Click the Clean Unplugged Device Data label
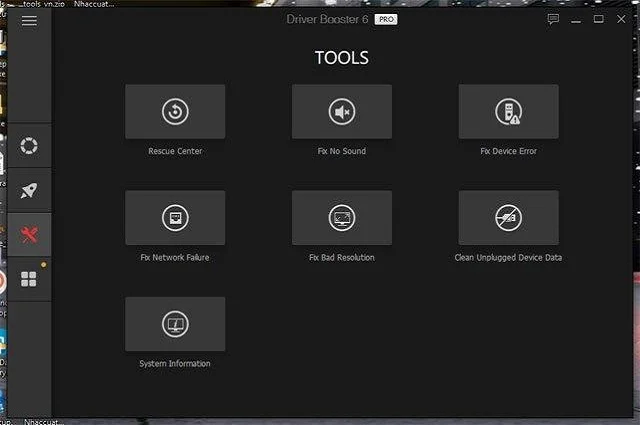Viewport: 640px width, 425px height. point(508,258)
